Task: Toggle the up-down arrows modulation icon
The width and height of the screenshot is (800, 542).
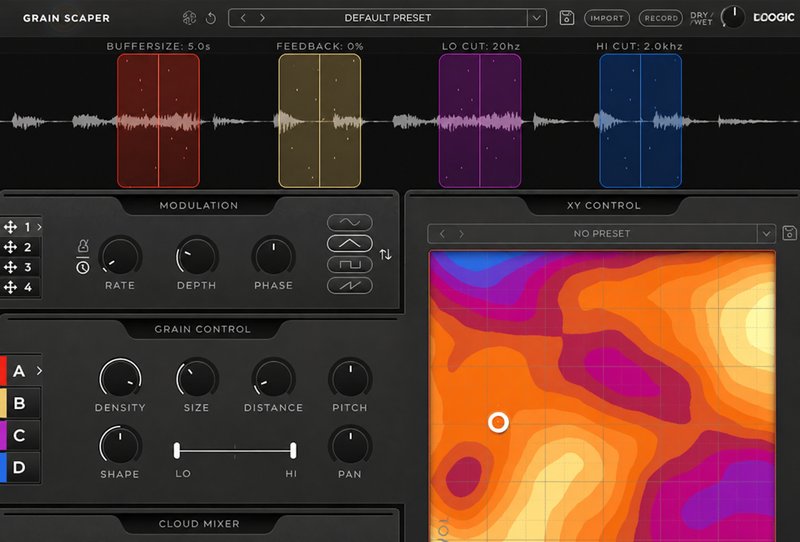Action: click(386, 254)
